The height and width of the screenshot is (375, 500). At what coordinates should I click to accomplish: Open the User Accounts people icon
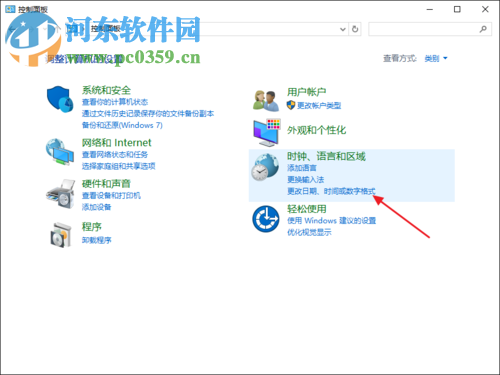coord(266,101)
